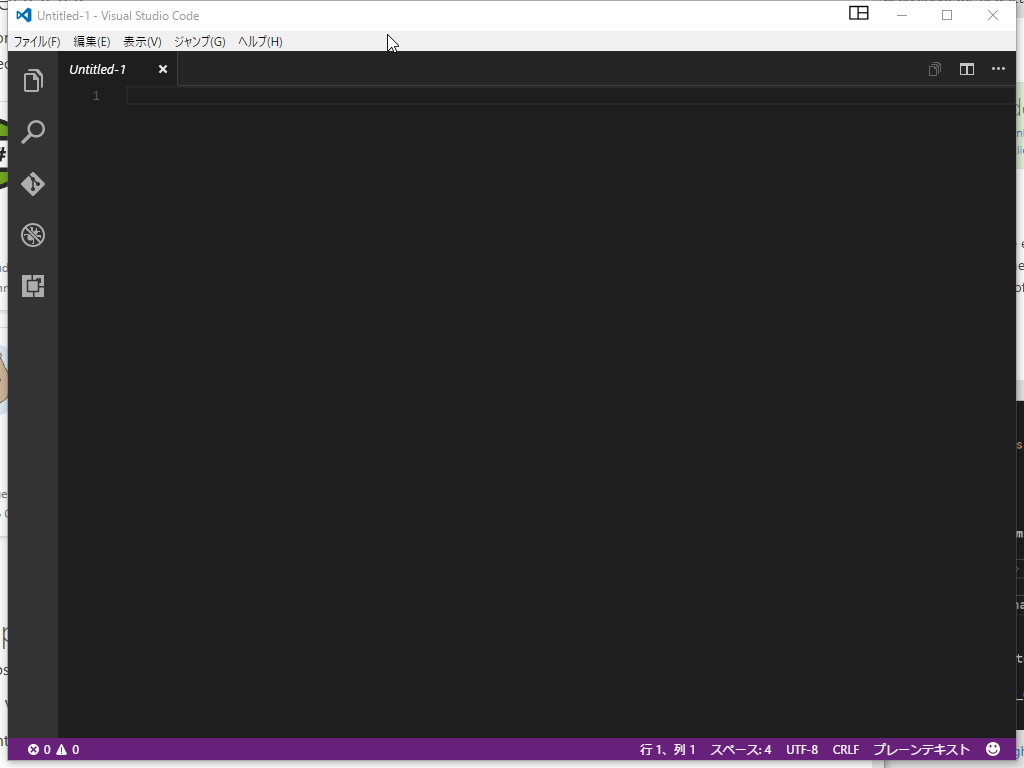The image size is (1024, 768).
Task: Select language mode プレーンテキスト
Action: point(921,750)
